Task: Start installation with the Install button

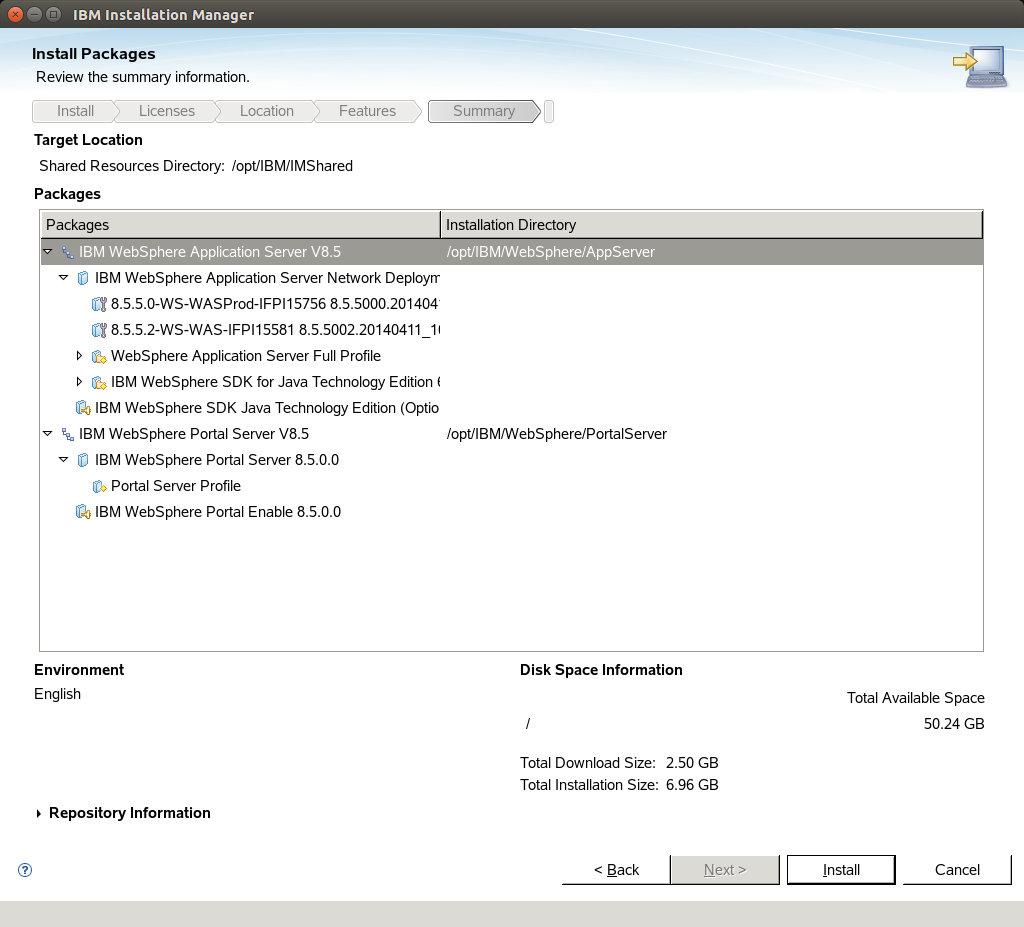Action: [x=841, y=870]
